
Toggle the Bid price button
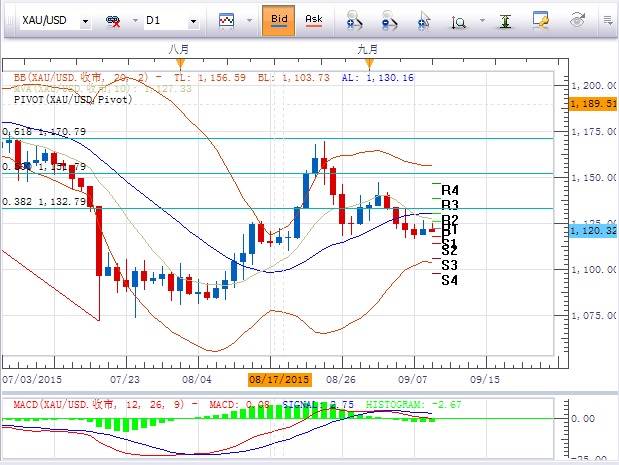(278, 20)
